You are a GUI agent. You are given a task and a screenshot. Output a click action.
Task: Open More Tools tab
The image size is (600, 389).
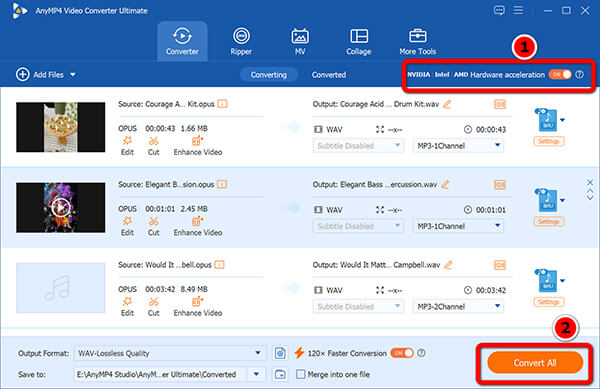pyautogui.click(x=417, y=41)
